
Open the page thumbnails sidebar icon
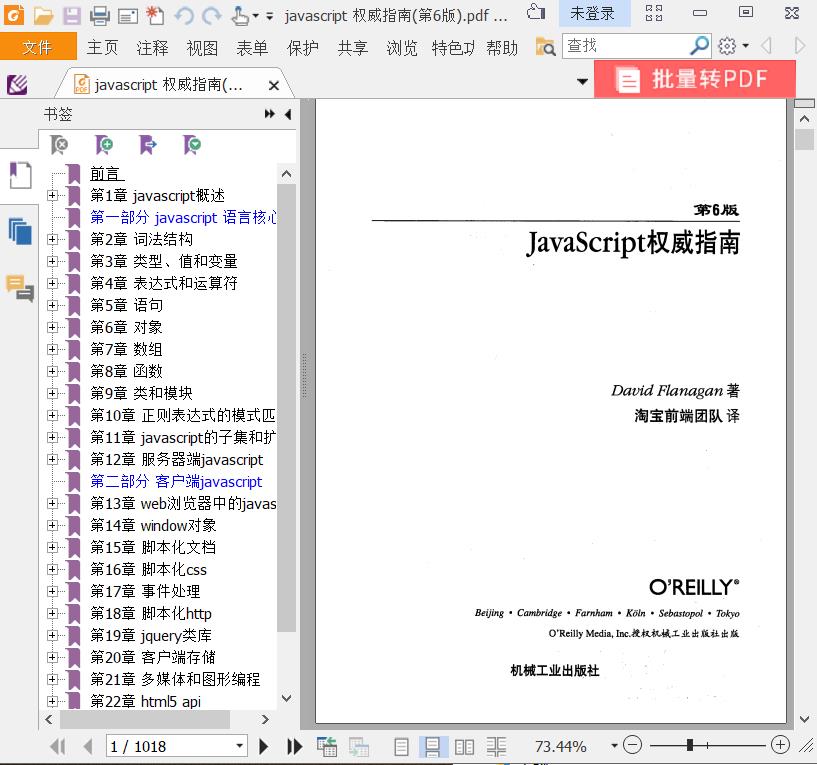click(20, 231)
